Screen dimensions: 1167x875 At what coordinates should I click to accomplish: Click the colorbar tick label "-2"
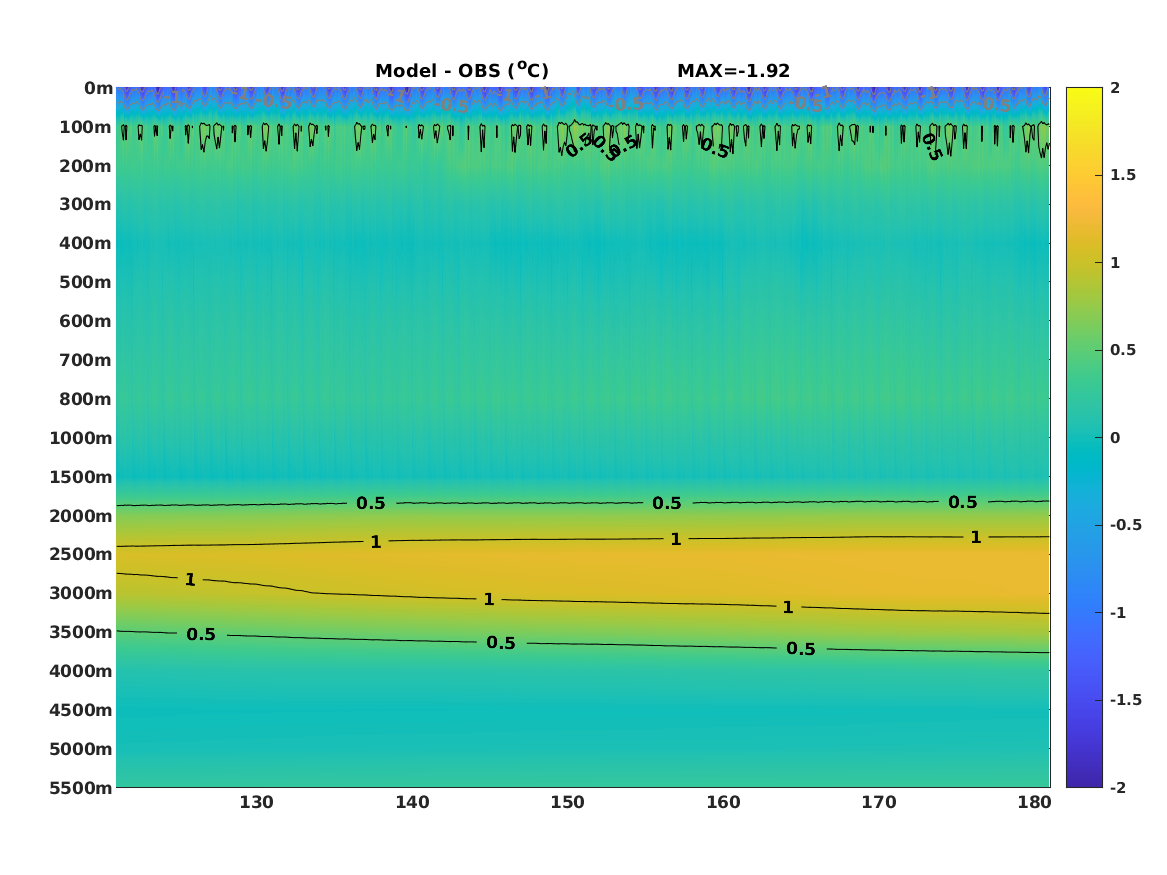[1118, 787]
